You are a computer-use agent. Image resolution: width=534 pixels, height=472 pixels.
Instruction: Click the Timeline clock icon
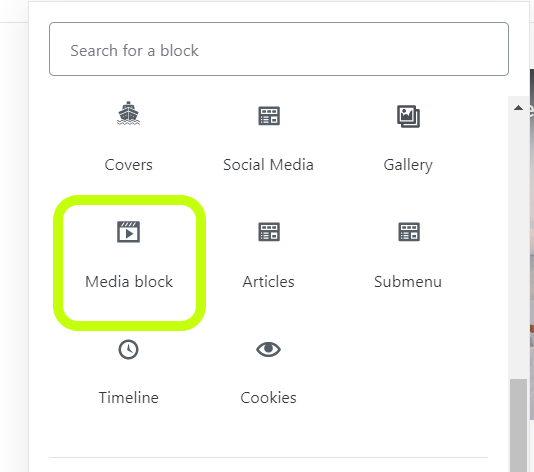click(128, 349)
